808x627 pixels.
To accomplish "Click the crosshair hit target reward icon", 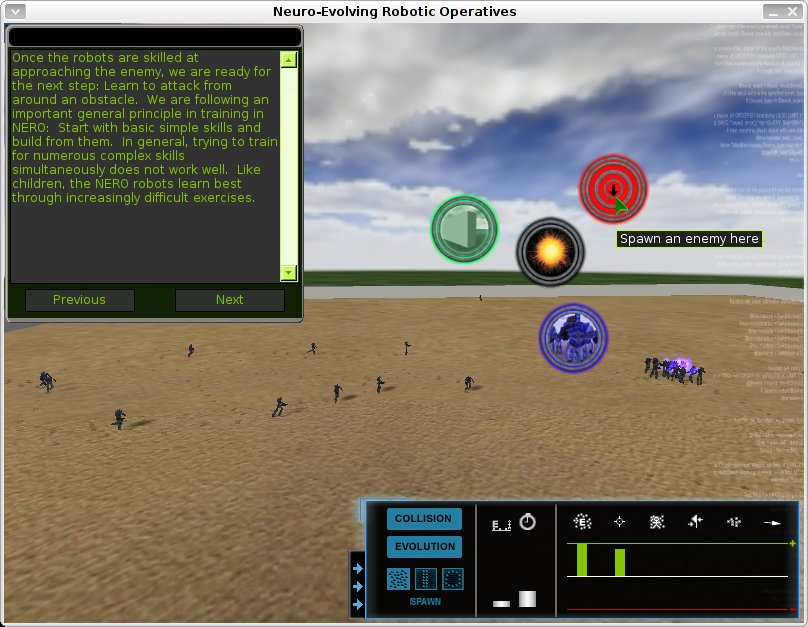I will [619, 522].
